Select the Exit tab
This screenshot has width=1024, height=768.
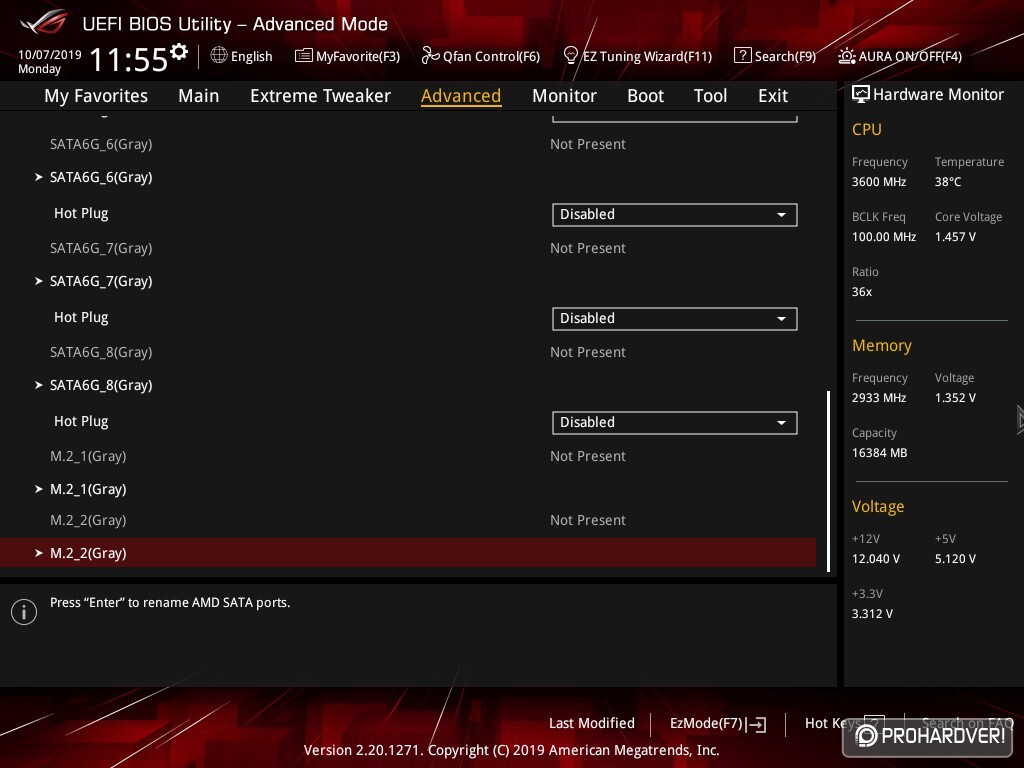(x=773, y=96)
